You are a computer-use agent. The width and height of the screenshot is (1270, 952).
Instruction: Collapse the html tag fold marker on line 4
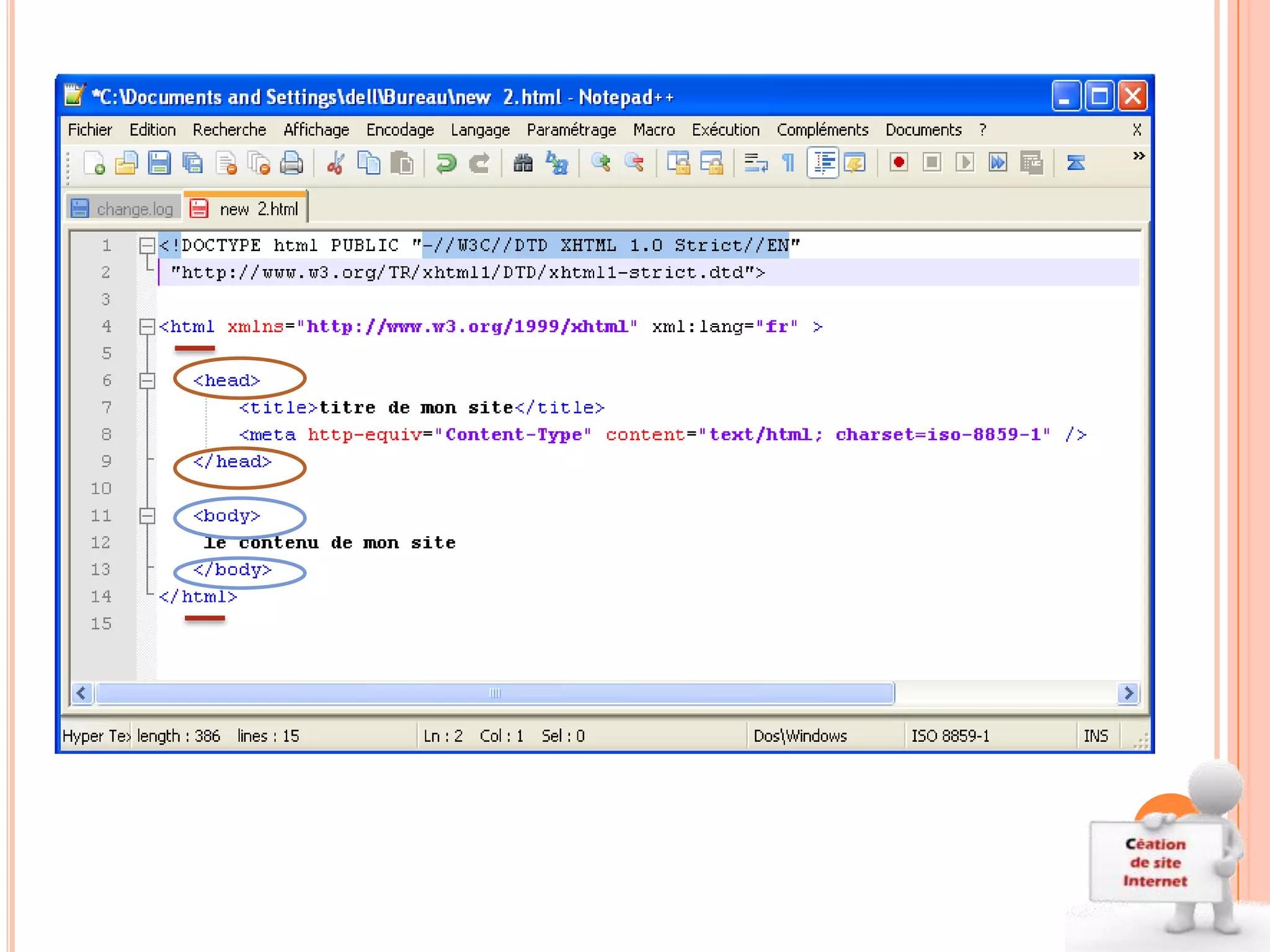(x=147, y=327)
